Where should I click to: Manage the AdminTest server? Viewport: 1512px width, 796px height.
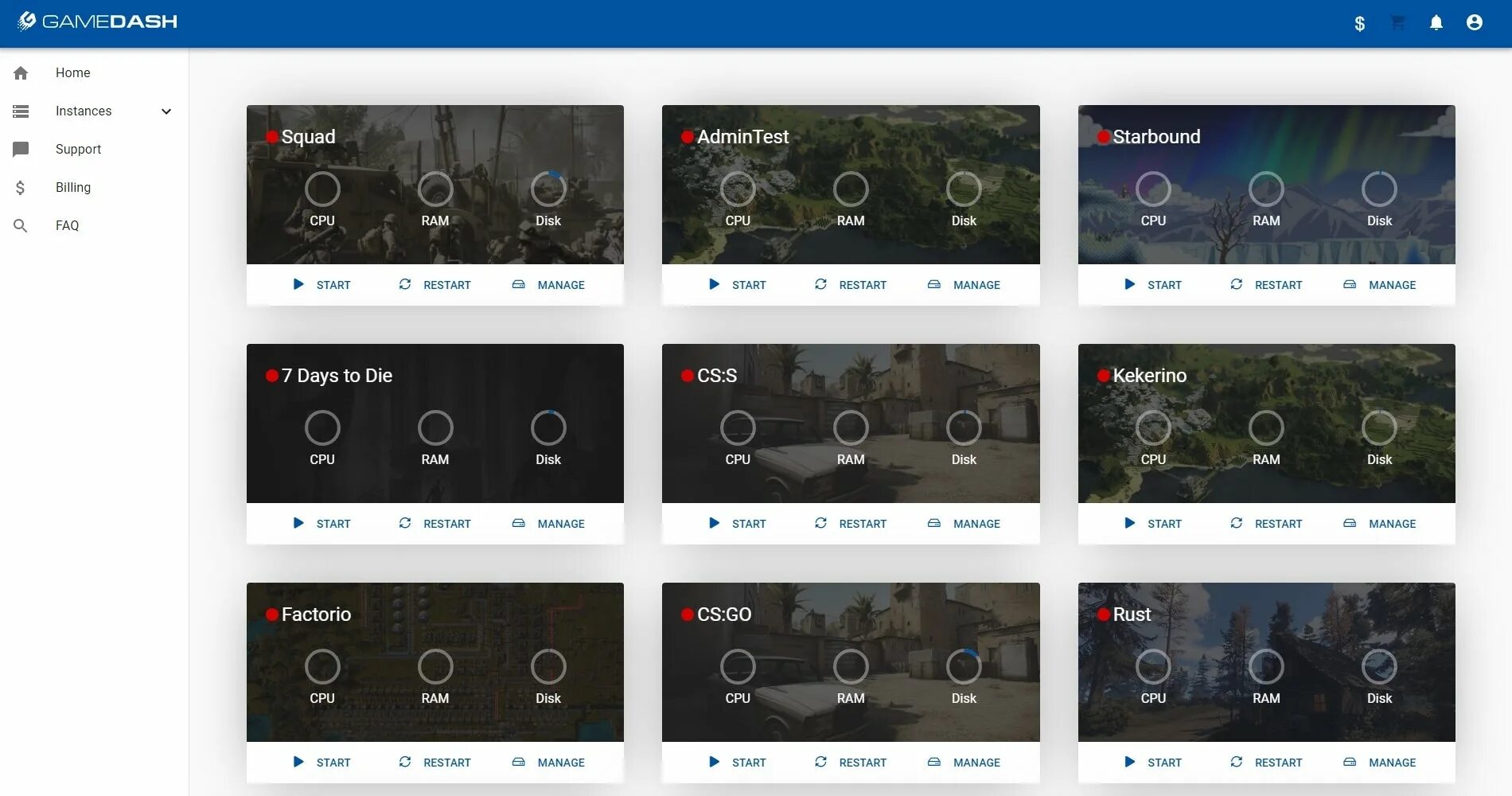[964, 285]
